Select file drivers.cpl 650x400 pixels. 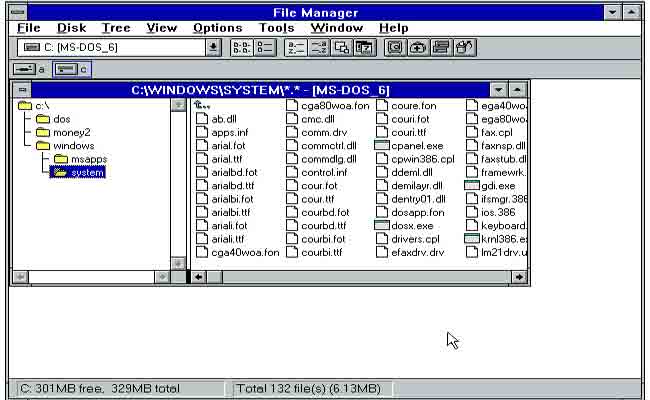click(x=415, y=239)
